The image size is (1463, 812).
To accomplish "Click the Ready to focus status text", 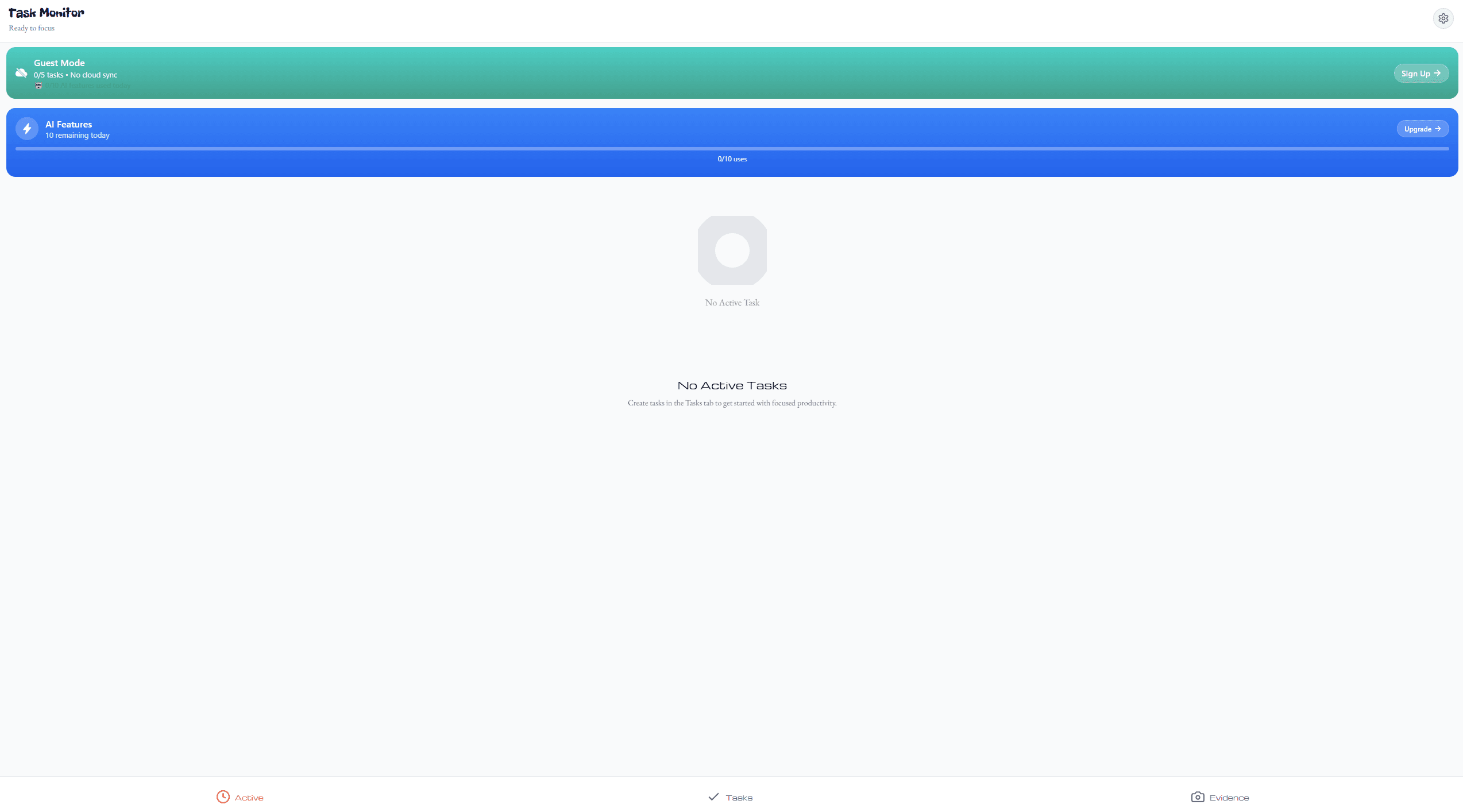I will coord(32,28).
